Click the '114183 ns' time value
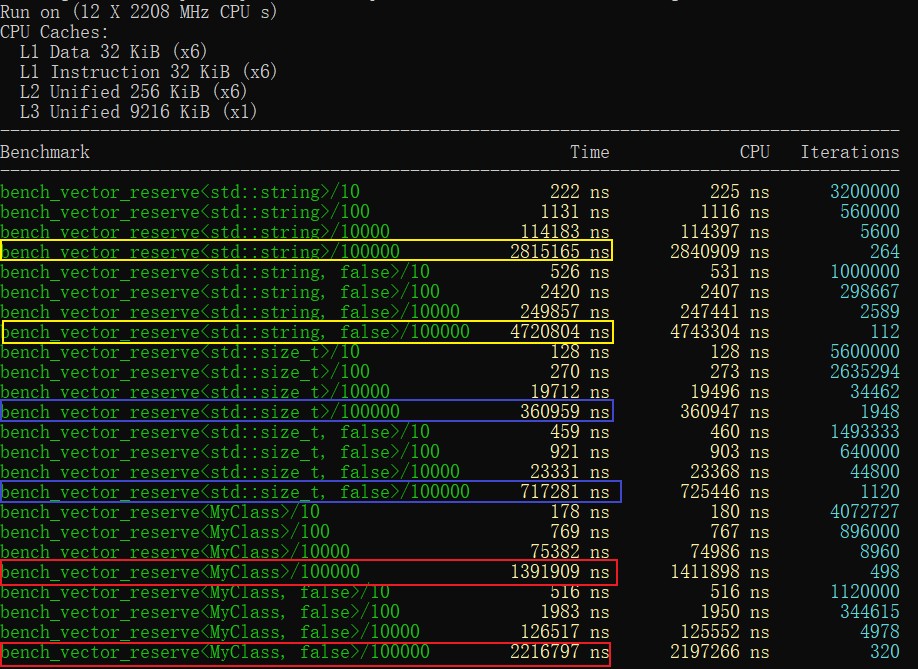This screenshot has width=918, height=669. pyautogui.click(x=564, y=232)
